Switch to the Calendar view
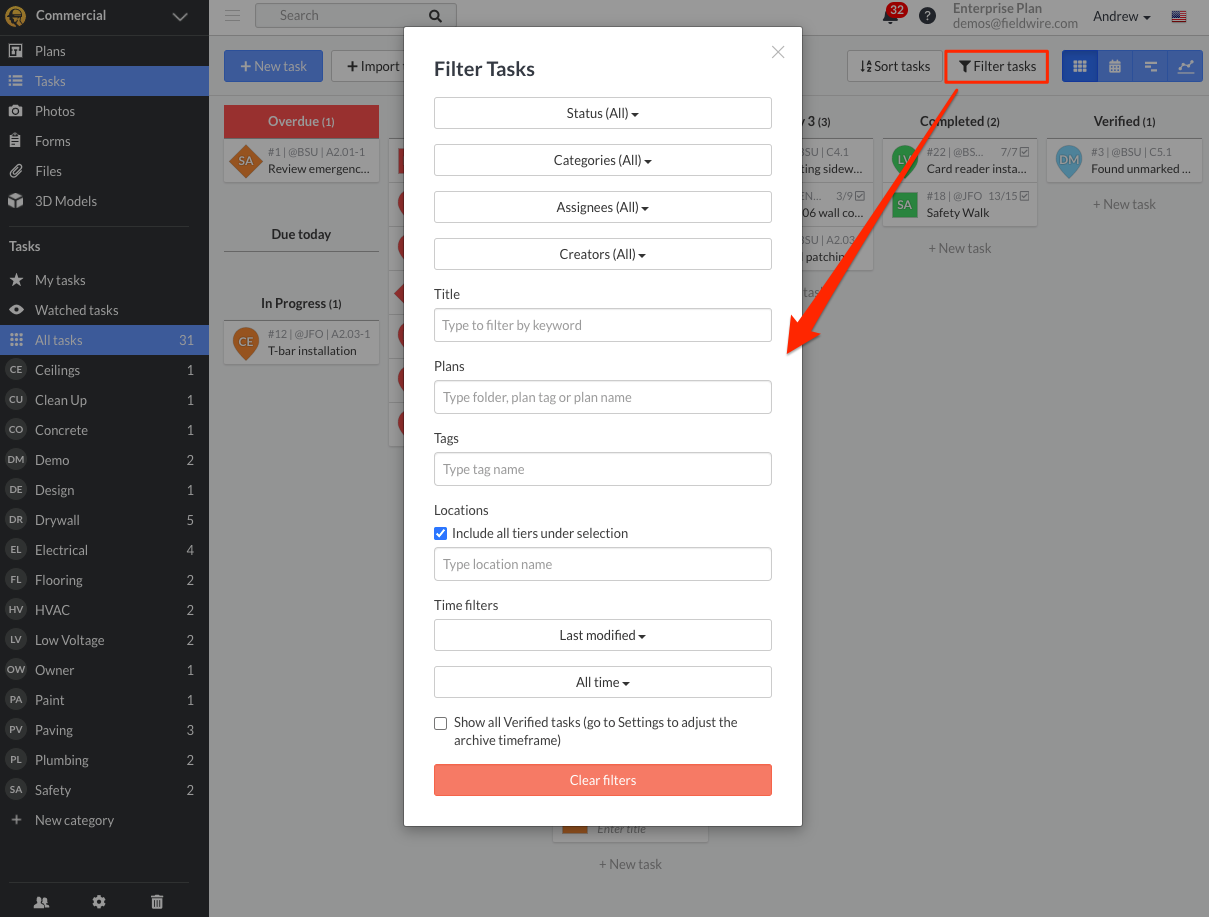The image size is (1209, 917). click(1115, 65)
